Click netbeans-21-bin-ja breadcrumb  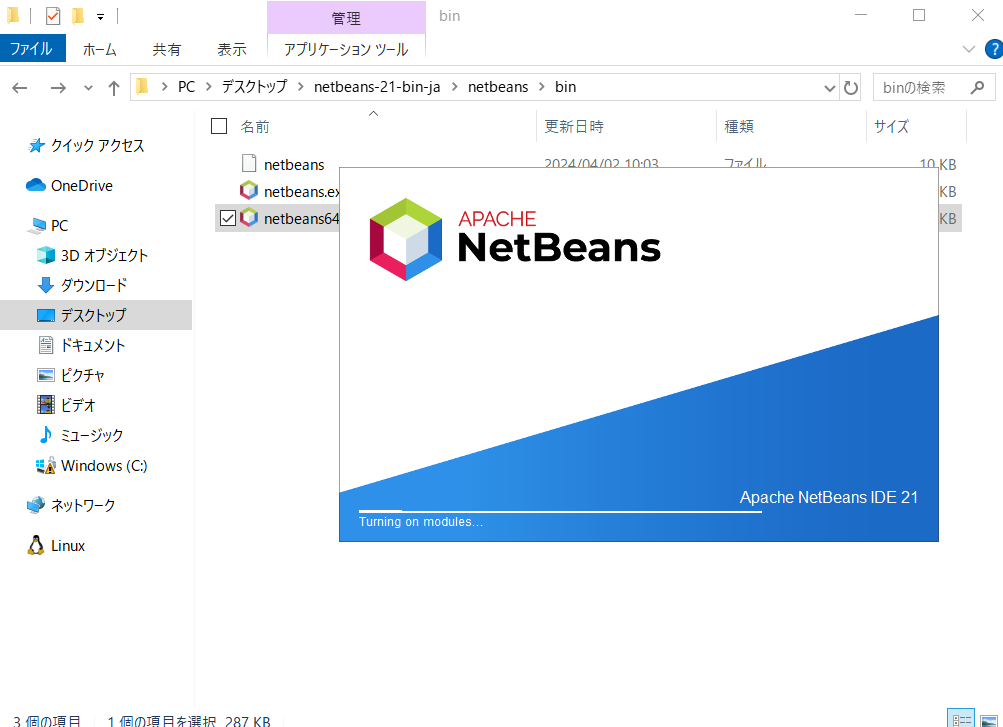tap(377, 87)
